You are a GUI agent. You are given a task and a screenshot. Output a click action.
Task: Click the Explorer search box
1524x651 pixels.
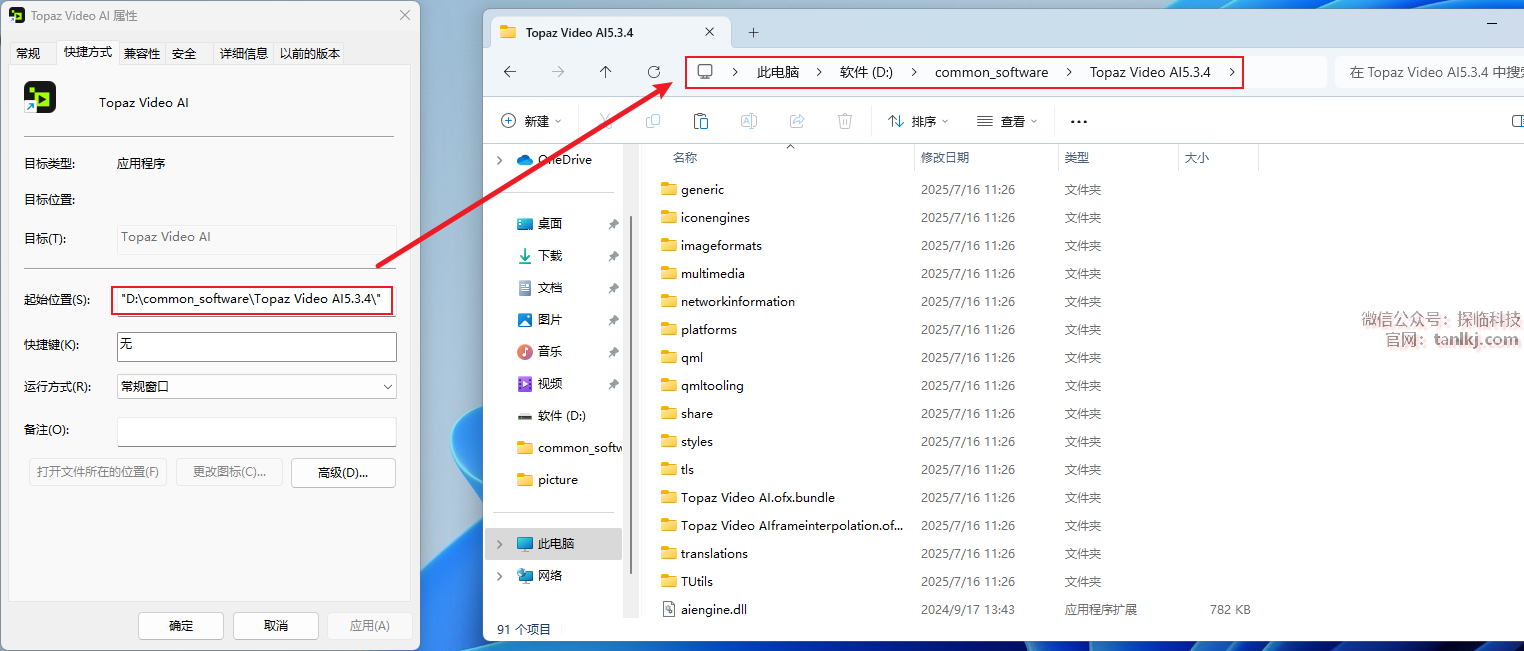[1429, 72]
